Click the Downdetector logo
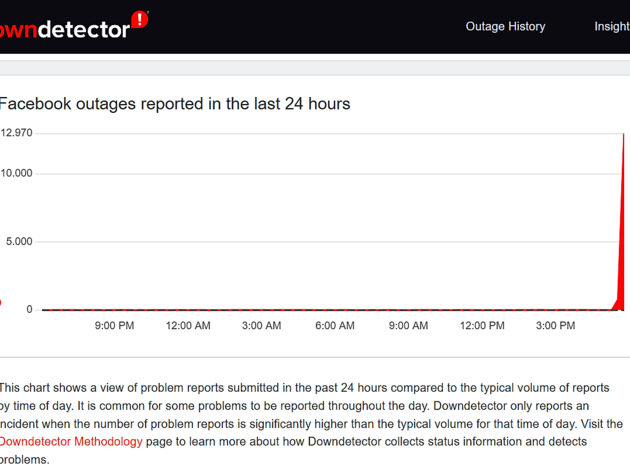This screenshot has height=473, width=630. (x=74, y=25)
